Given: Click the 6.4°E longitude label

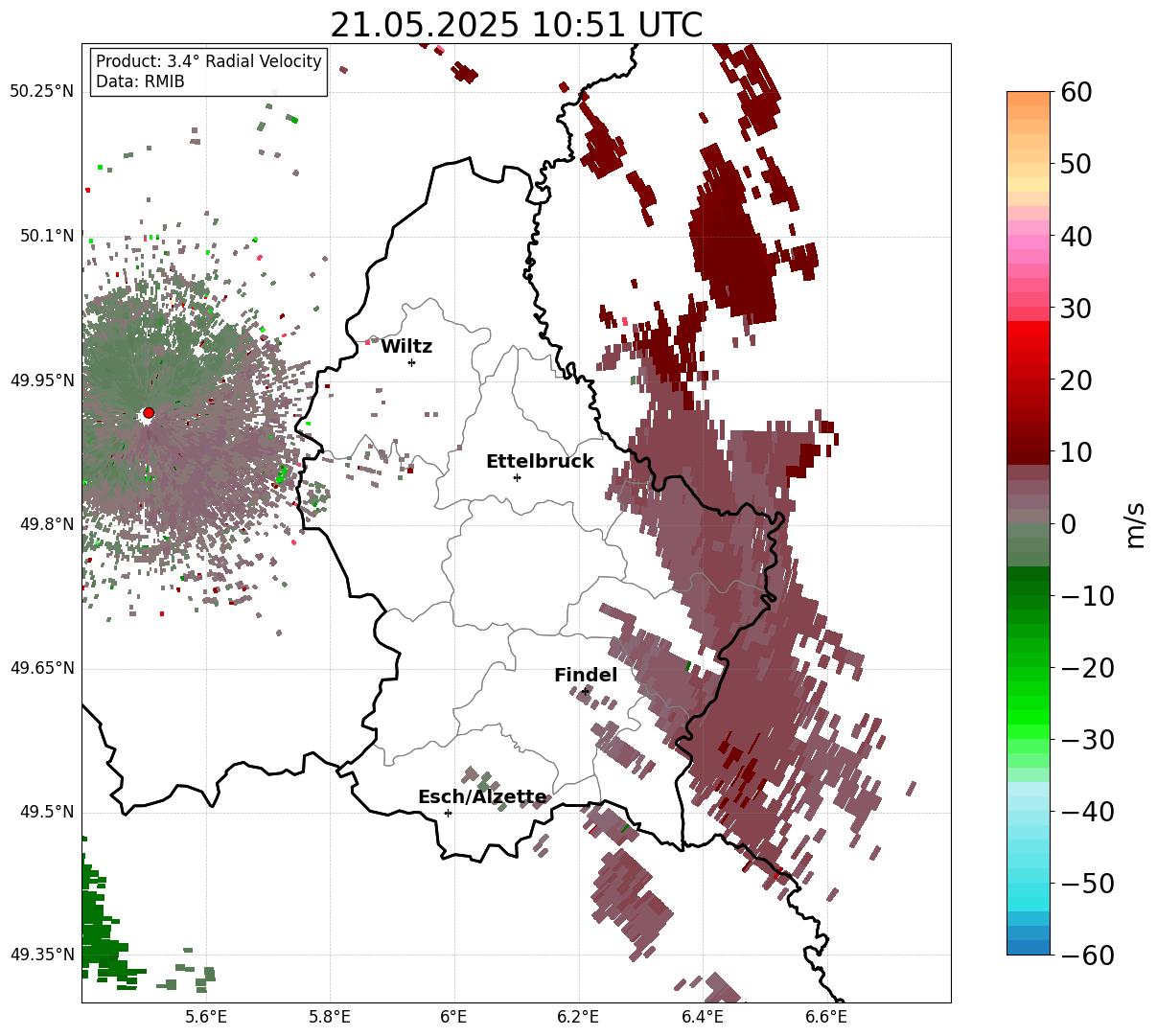Looking at the screenshot, I should 703,1017.
